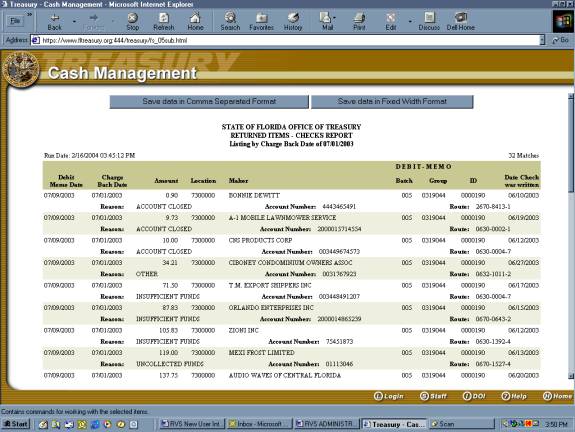
Task: Open the address bar dropdown list
Action: [542, 40]
